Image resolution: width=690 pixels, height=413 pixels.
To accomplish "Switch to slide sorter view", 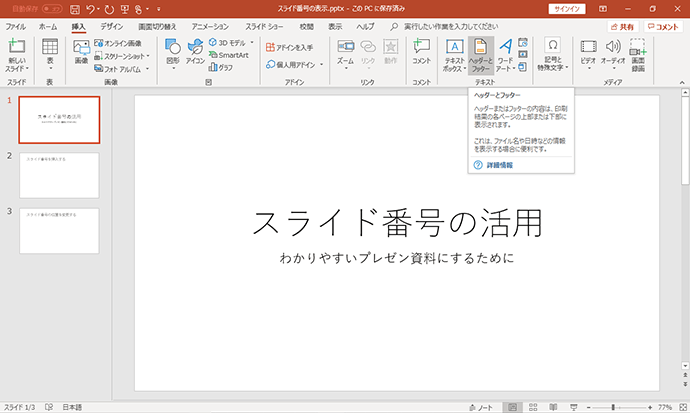I will (x=533, y=407).
